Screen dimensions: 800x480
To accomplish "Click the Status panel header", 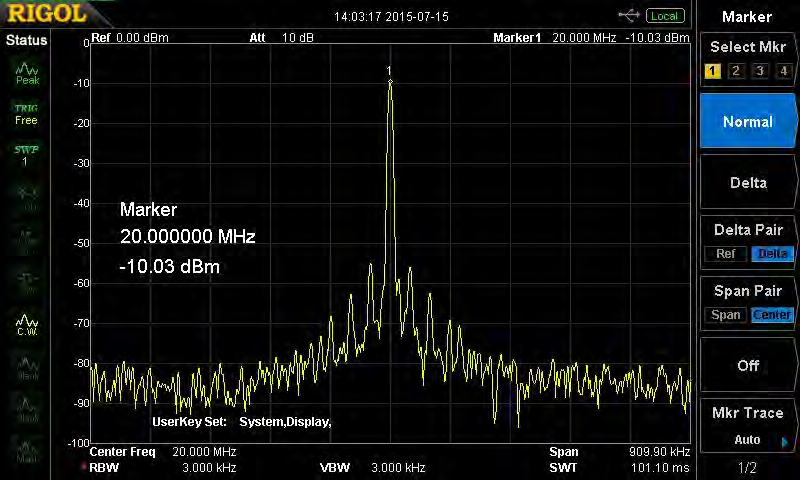I will (26, 40).
